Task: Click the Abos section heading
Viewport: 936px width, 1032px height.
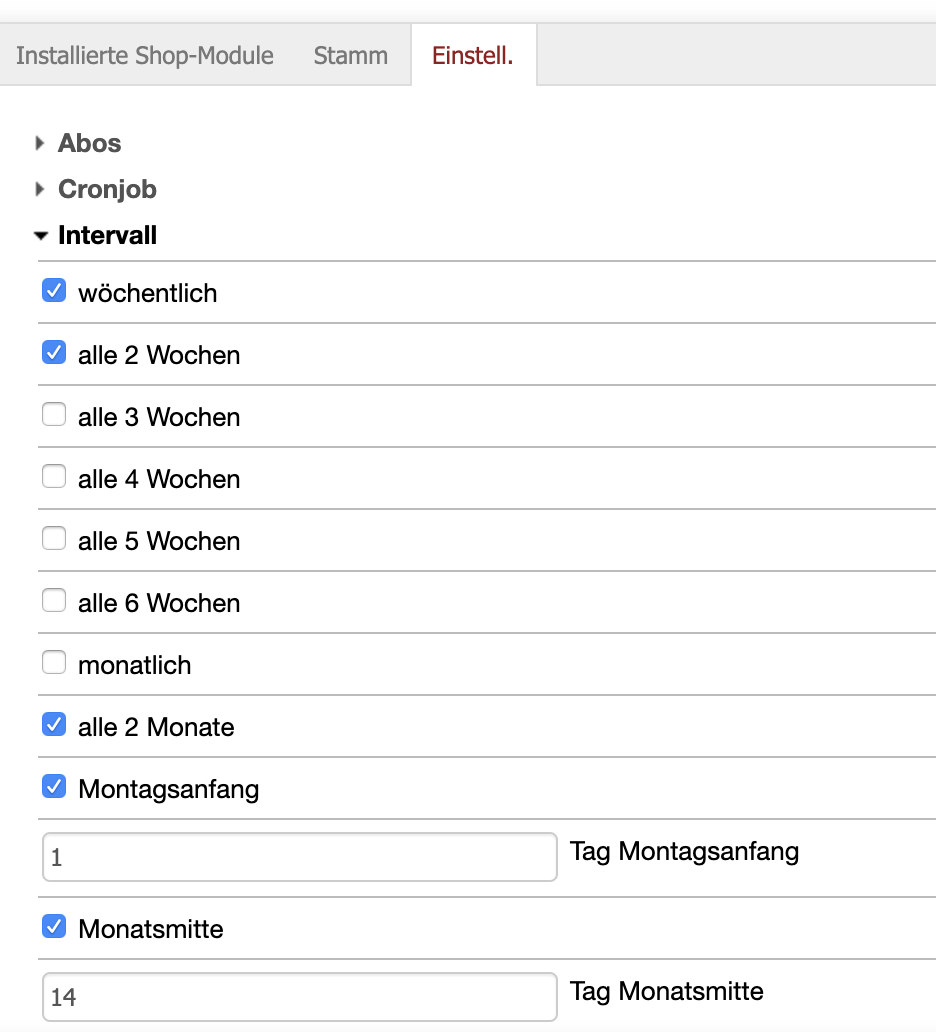Action: click(90, 144)
